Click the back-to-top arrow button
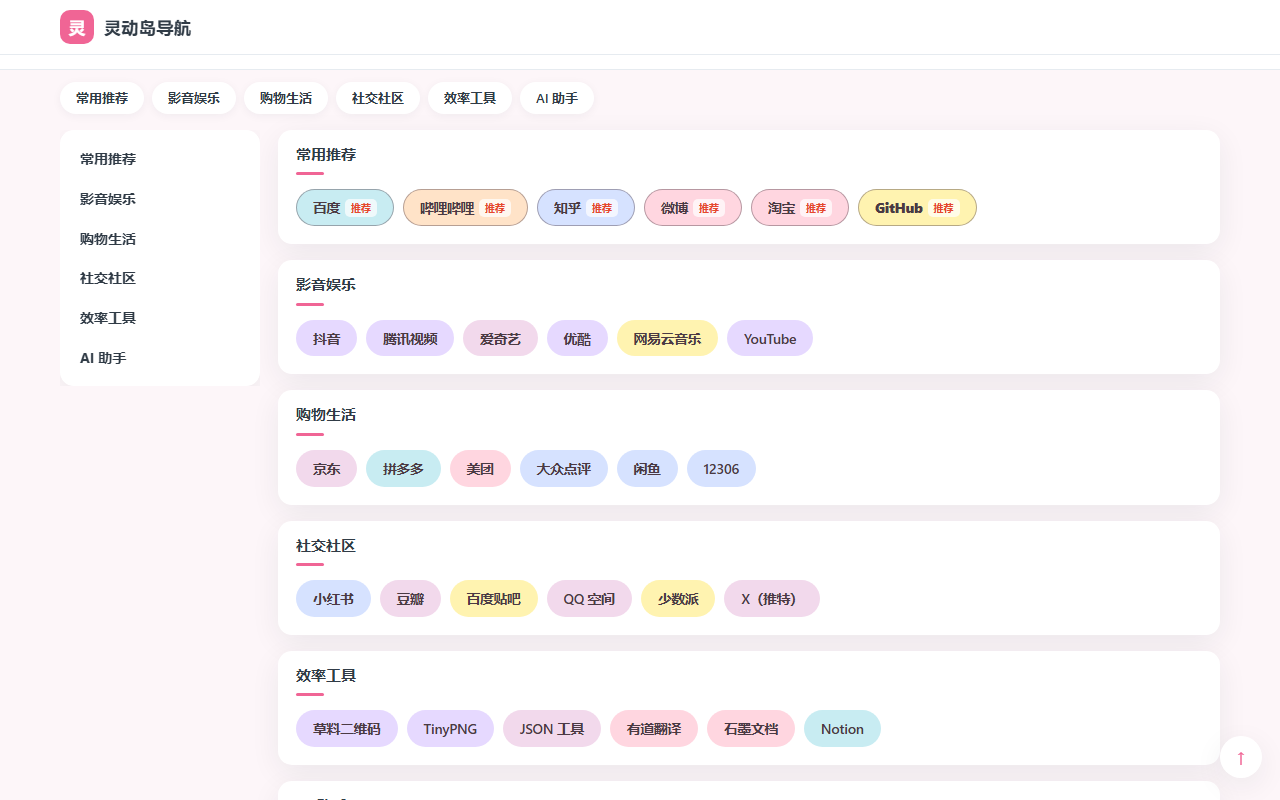 pyautogui.click(x=1241, y=757)
